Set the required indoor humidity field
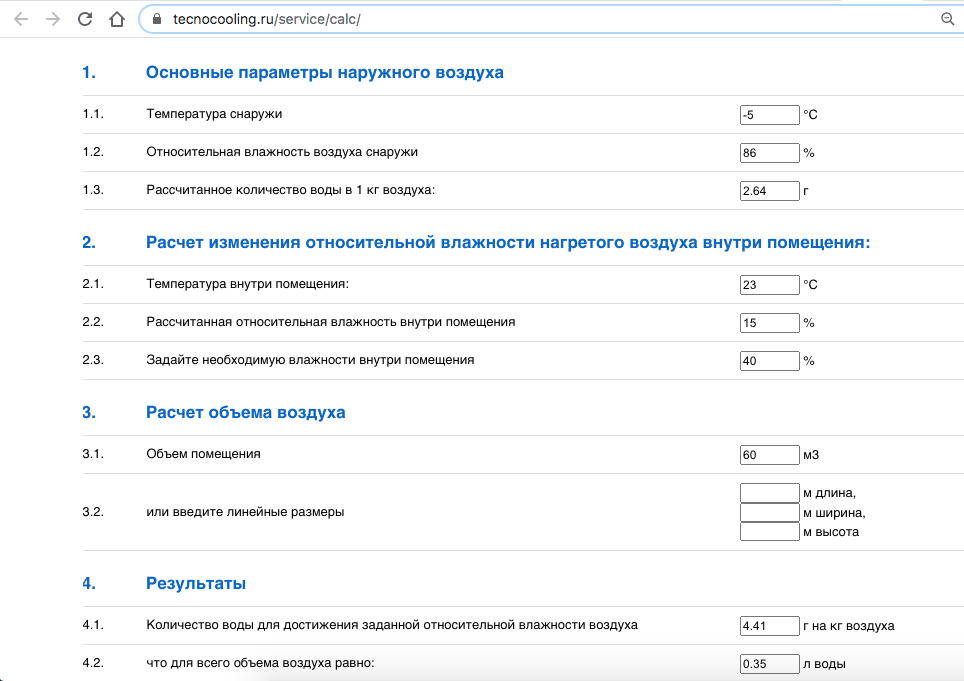This screenshot has height=681, width=964. click(x=769, y=361)
